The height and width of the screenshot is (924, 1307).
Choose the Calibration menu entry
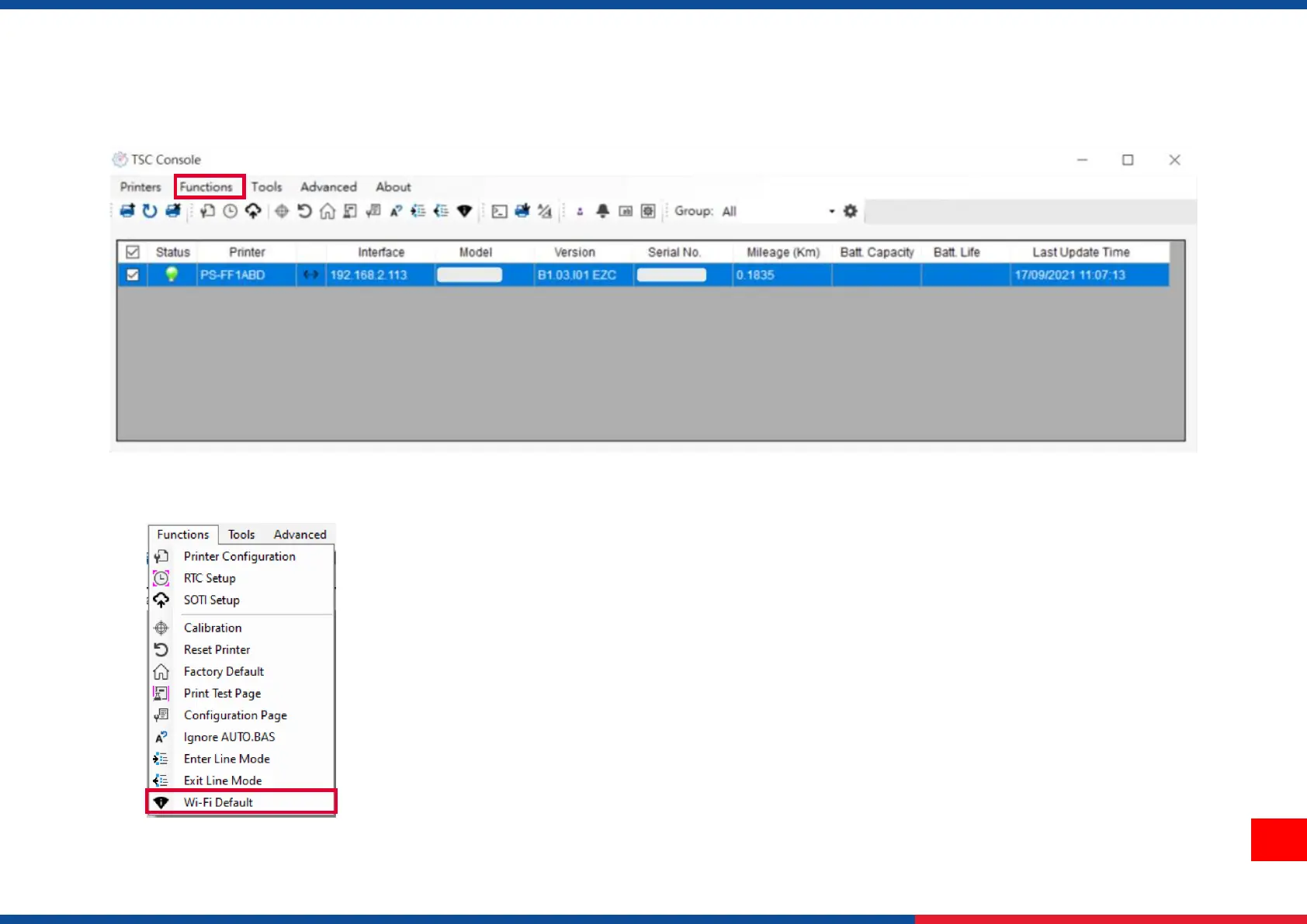point(241,628)
